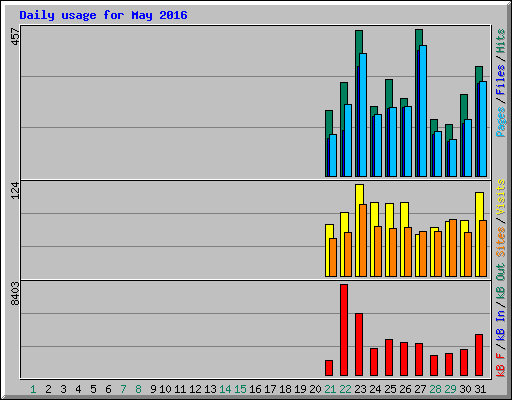The image size is (512, 400).
Task: Click the red kB bar for day 21
Action: tap(329, 368)
